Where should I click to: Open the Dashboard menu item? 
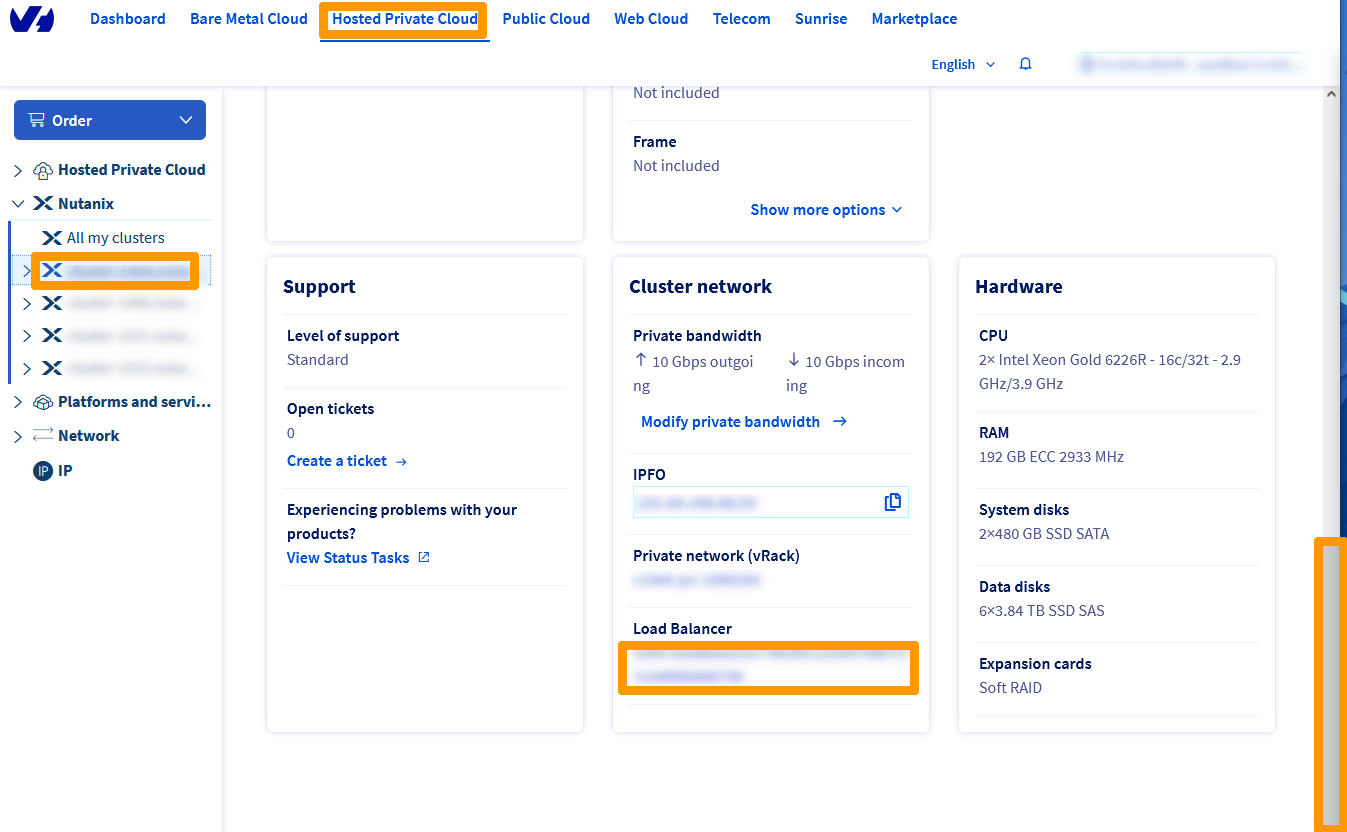(127, 18)
